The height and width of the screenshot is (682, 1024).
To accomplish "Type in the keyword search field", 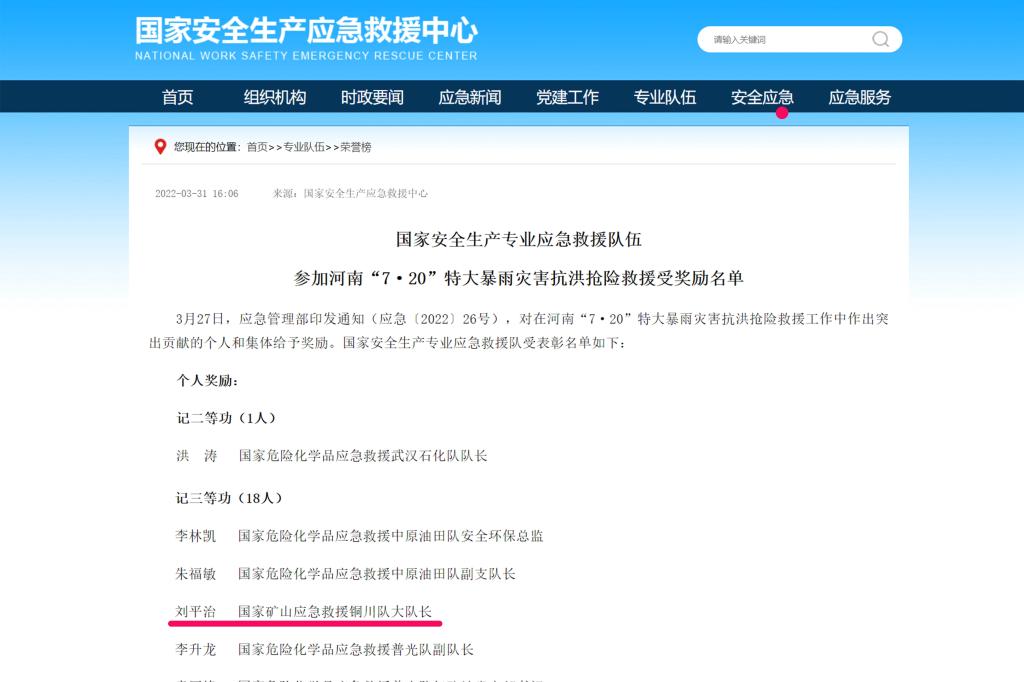I will click(x=785, y=40).
